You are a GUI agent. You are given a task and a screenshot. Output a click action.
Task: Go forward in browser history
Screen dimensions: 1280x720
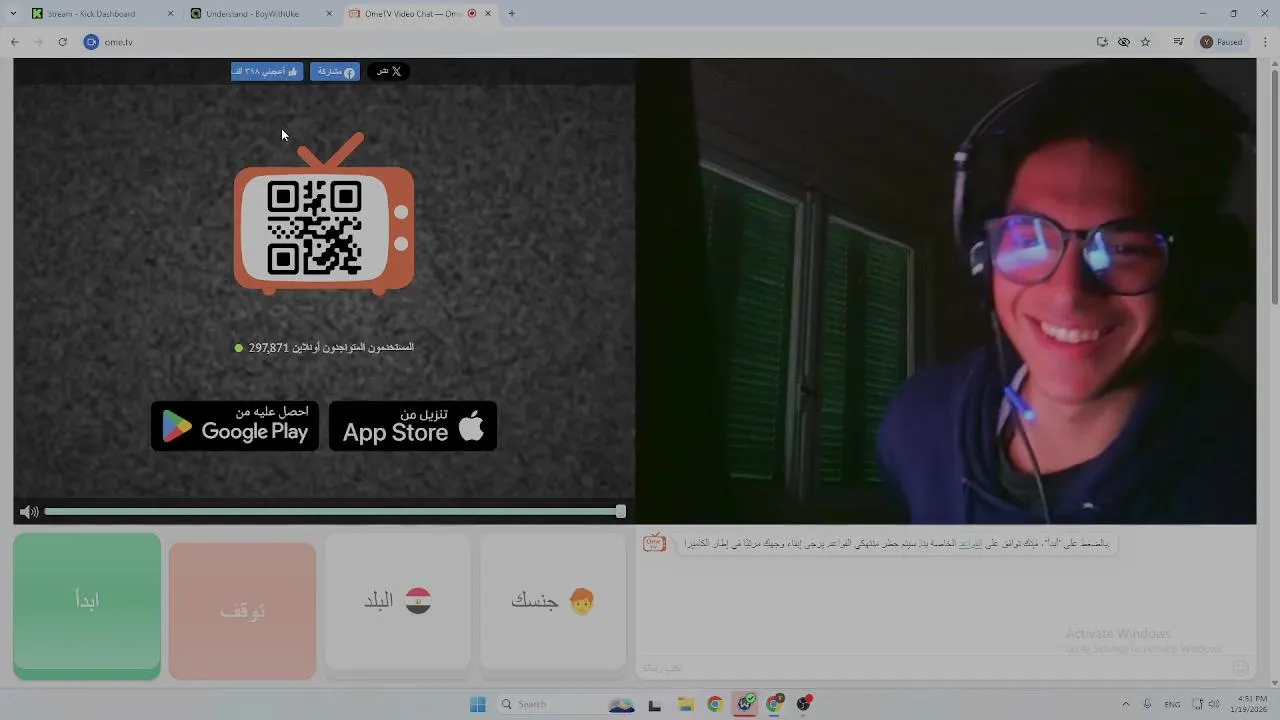[38, 42]
